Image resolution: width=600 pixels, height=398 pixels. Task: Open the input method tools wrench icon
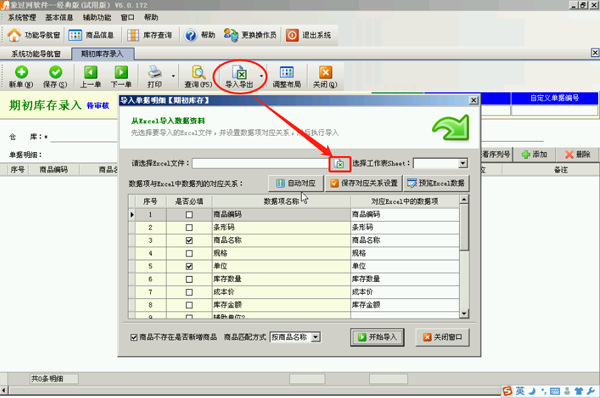pos(591,391)
